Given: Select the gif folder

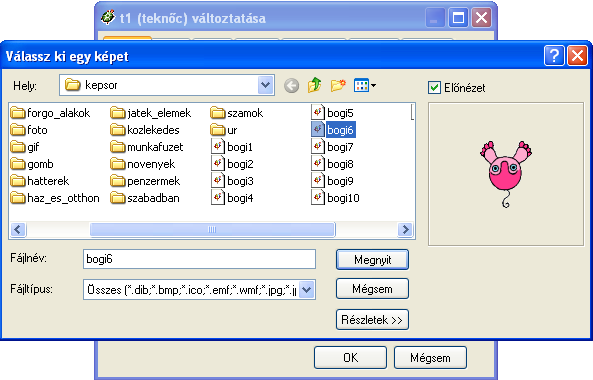Looking at the screenshot, I should (25, 147).
